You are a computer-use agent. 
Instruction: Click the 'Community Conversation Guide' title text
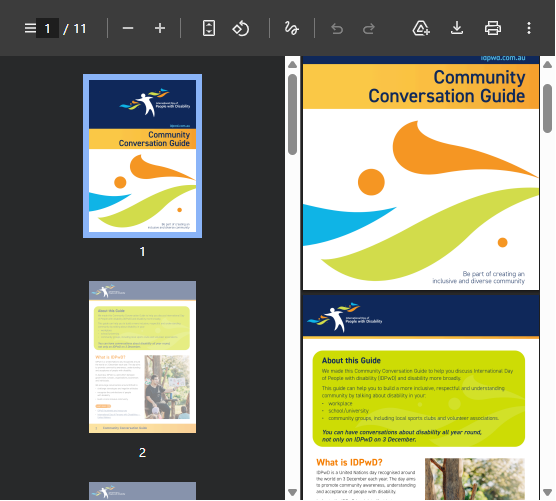tap(447, 87)
